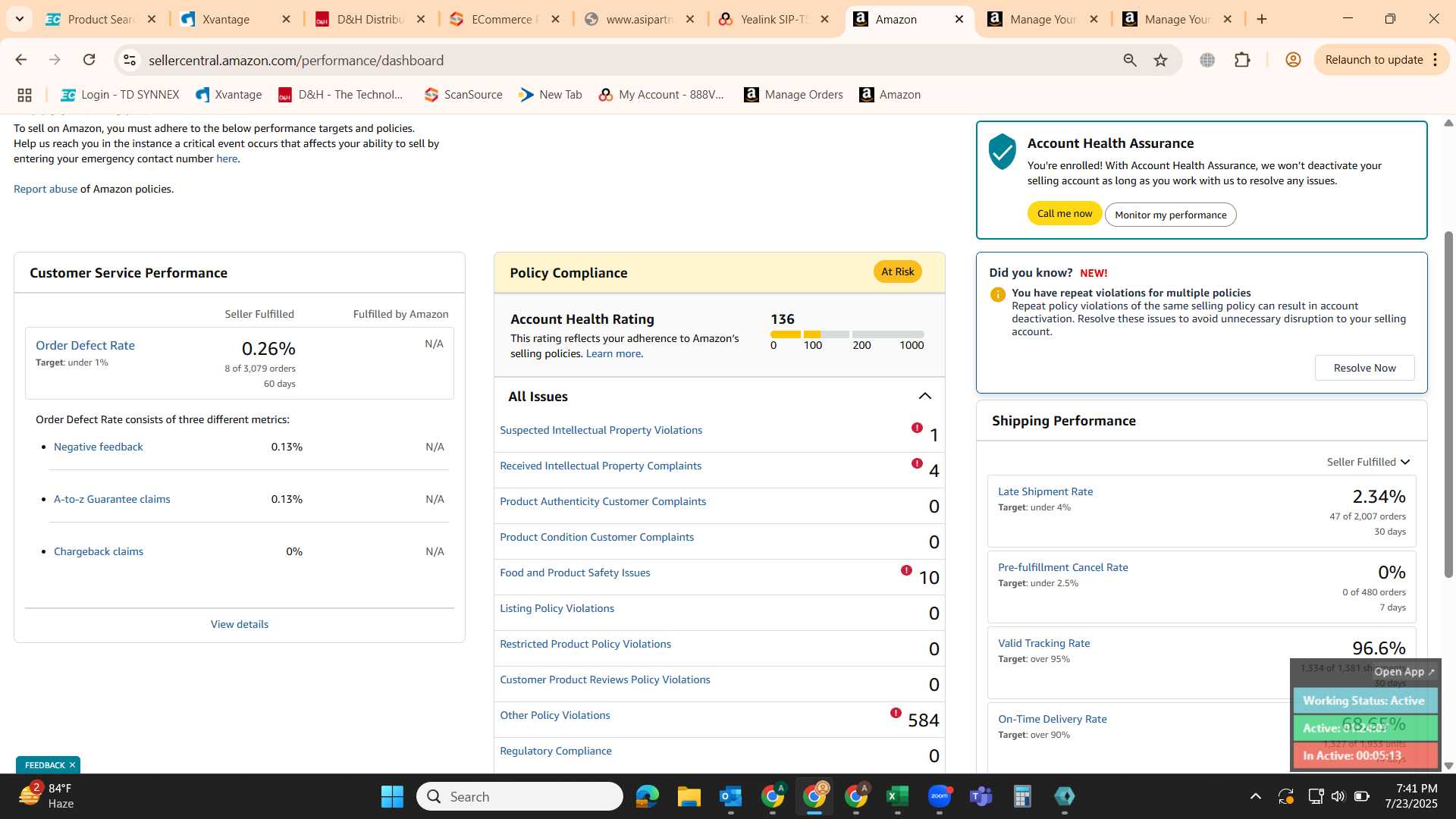
Task: Close the FEEDBACK tag
Action: pyautogui.click(x=72, y=764)
